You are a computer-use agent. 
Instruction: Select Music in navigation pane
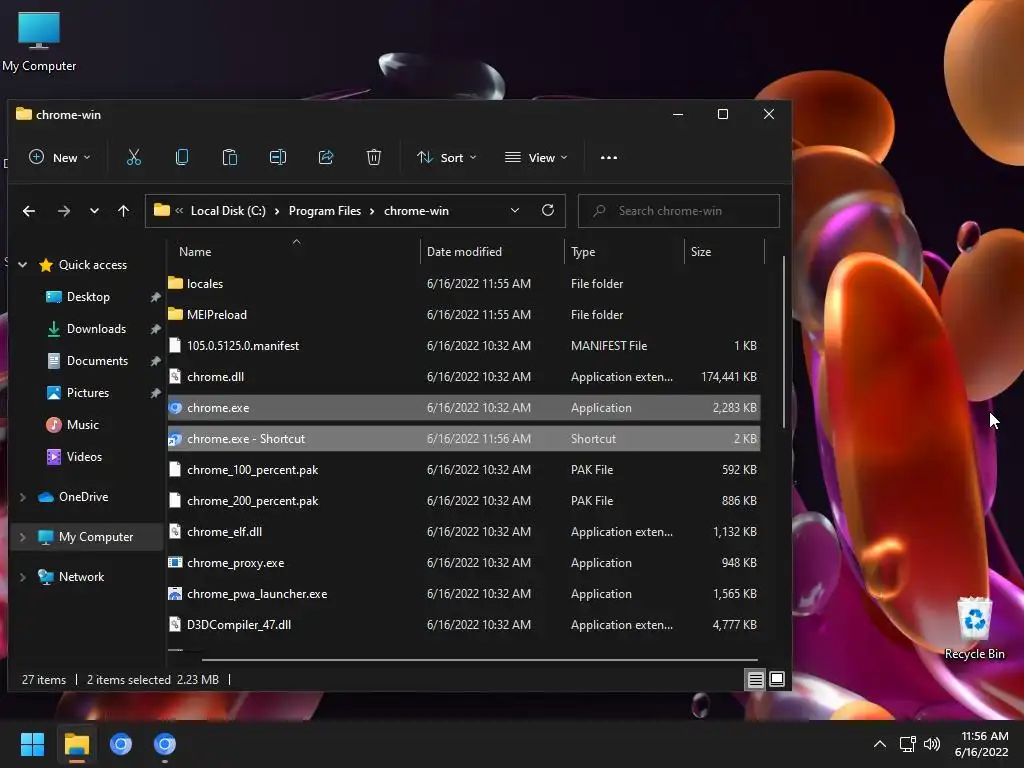point(82,424)
